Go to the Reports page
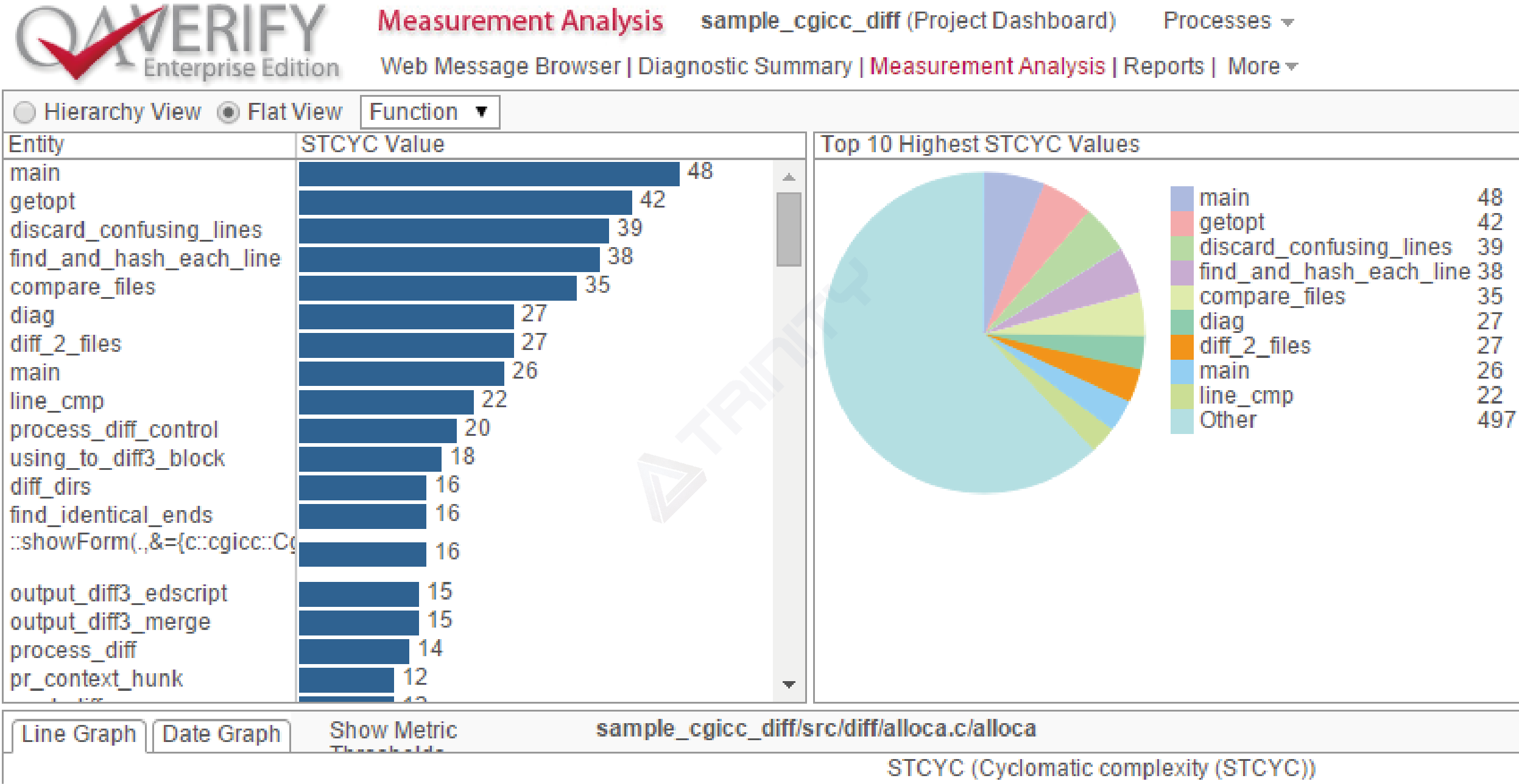Screen dimensions: 1519x784 point(1163,66)
